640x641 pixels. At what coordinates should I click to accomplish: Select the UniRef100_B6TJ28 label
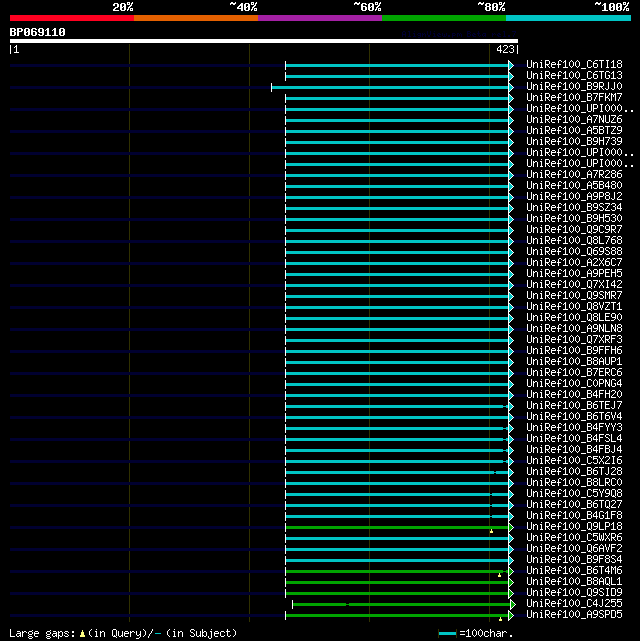pos(574,472)
